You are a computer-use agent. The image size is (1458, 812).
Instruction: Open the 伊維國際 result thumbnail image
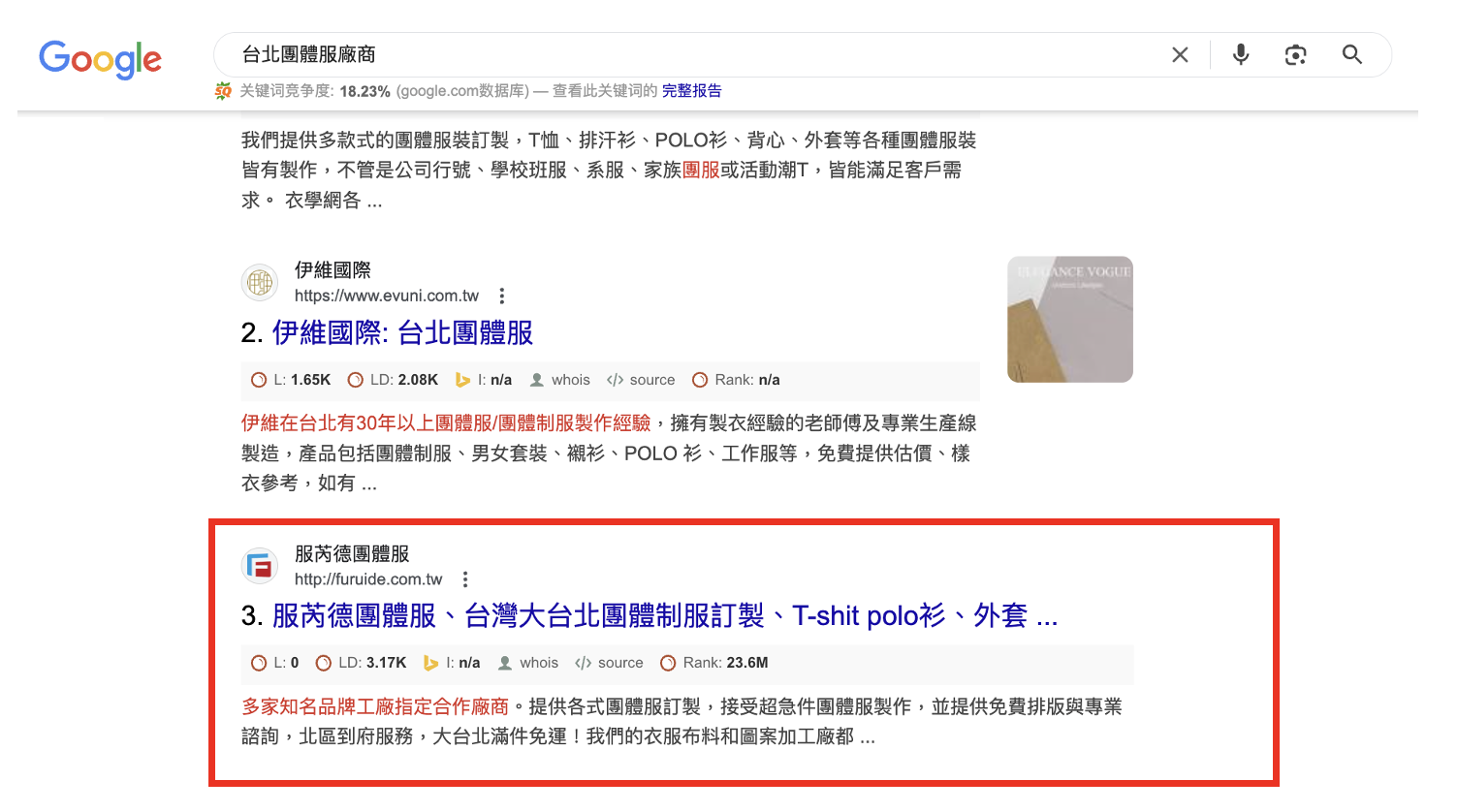click(x=1070, y=319)
